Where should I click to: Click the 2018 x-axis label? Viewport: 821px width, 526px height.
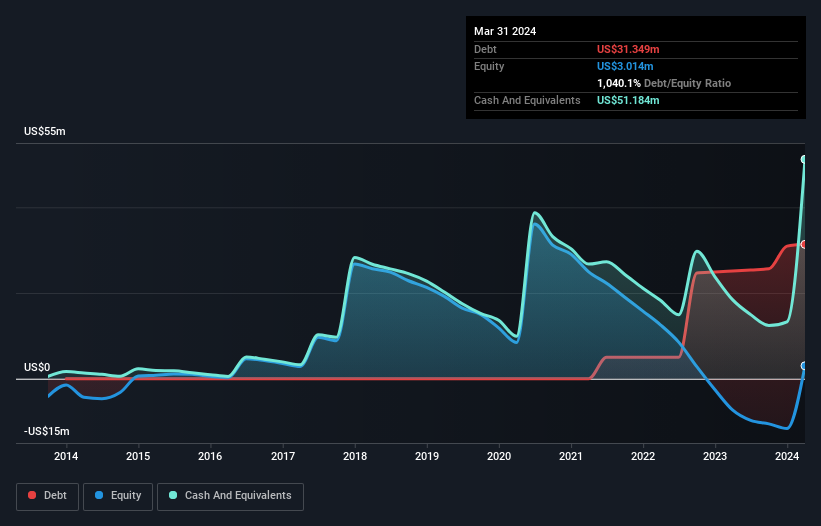click(355, 456)
